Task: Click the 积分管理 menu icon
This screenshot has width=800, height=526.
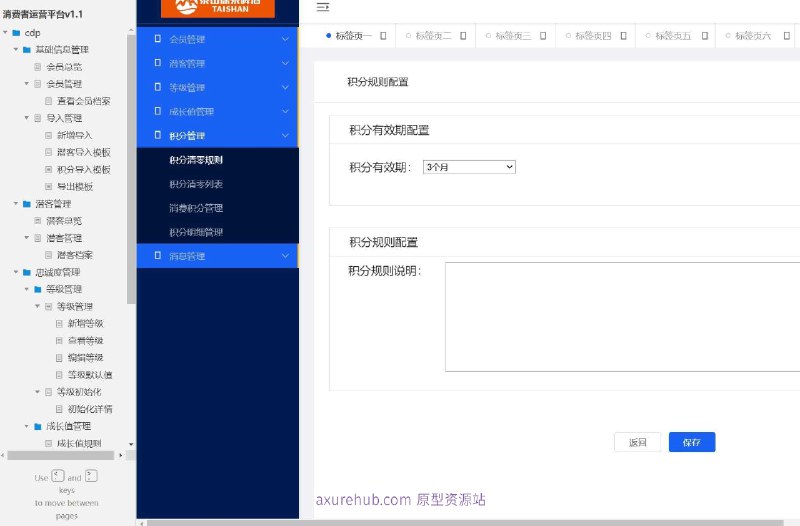Action: 158,135
